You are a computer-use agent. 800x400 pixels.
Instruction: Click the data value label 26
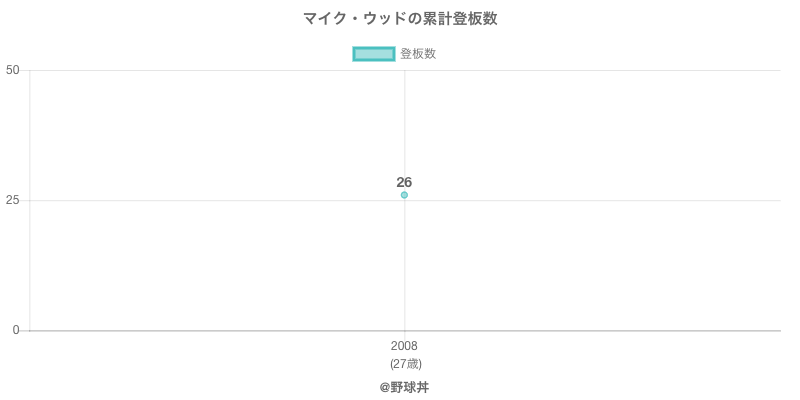(x=404, y=182)
